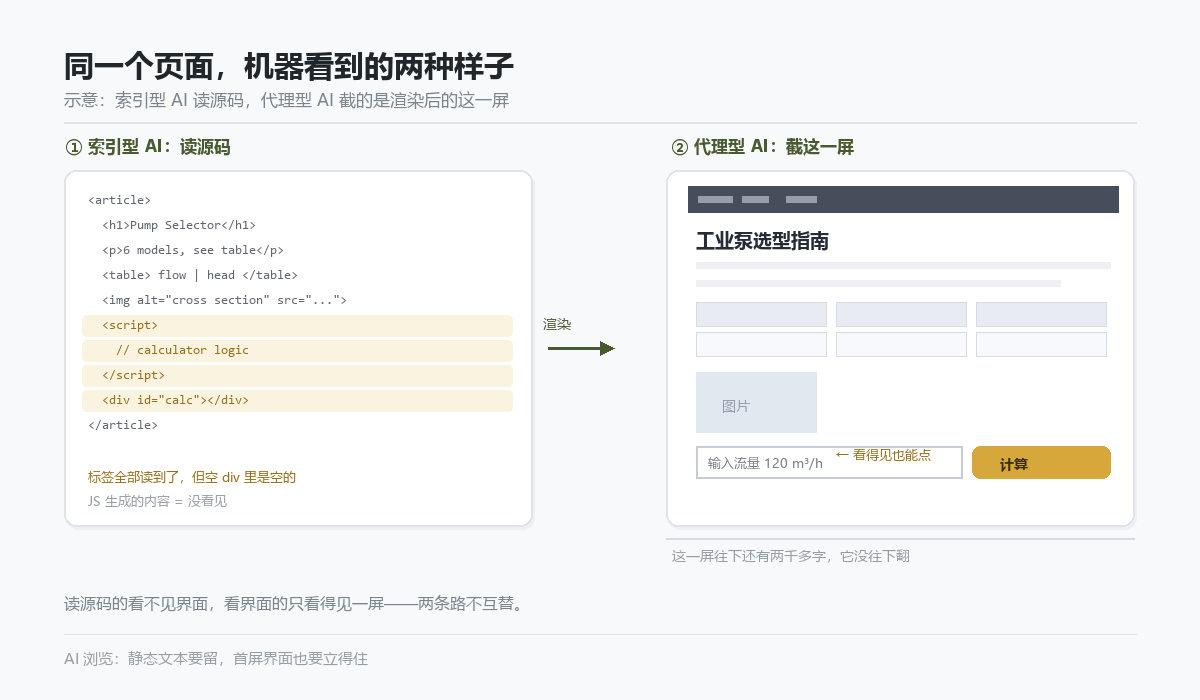This screenshot has width=1200, height=700.
Task: Click the 输入流量 120 m³/h input field
Action: click(829, 463)
